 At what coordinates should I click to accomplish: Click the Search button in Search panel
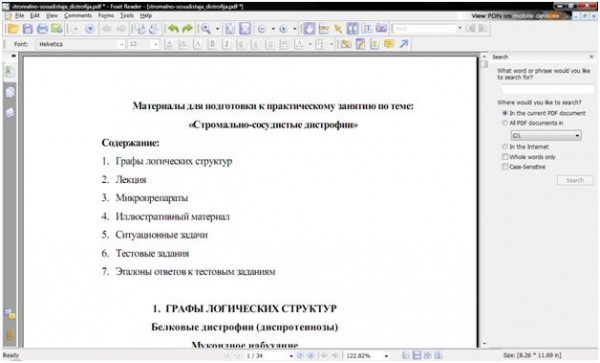coord(575,180)
